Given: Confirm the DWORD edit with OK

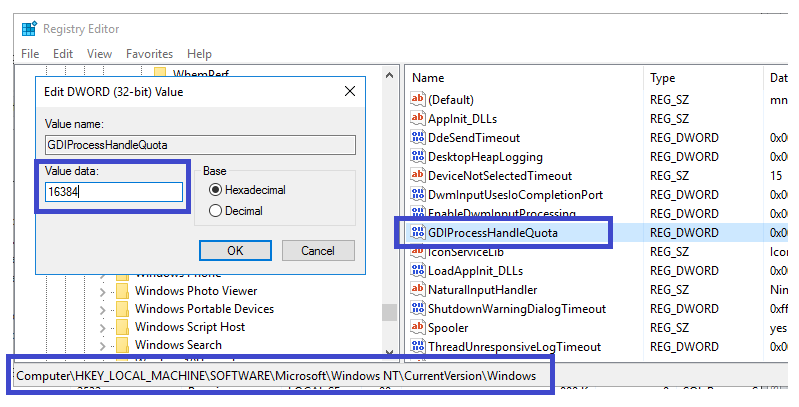Looking at the screenshot, I should click(x=235, y=251).
